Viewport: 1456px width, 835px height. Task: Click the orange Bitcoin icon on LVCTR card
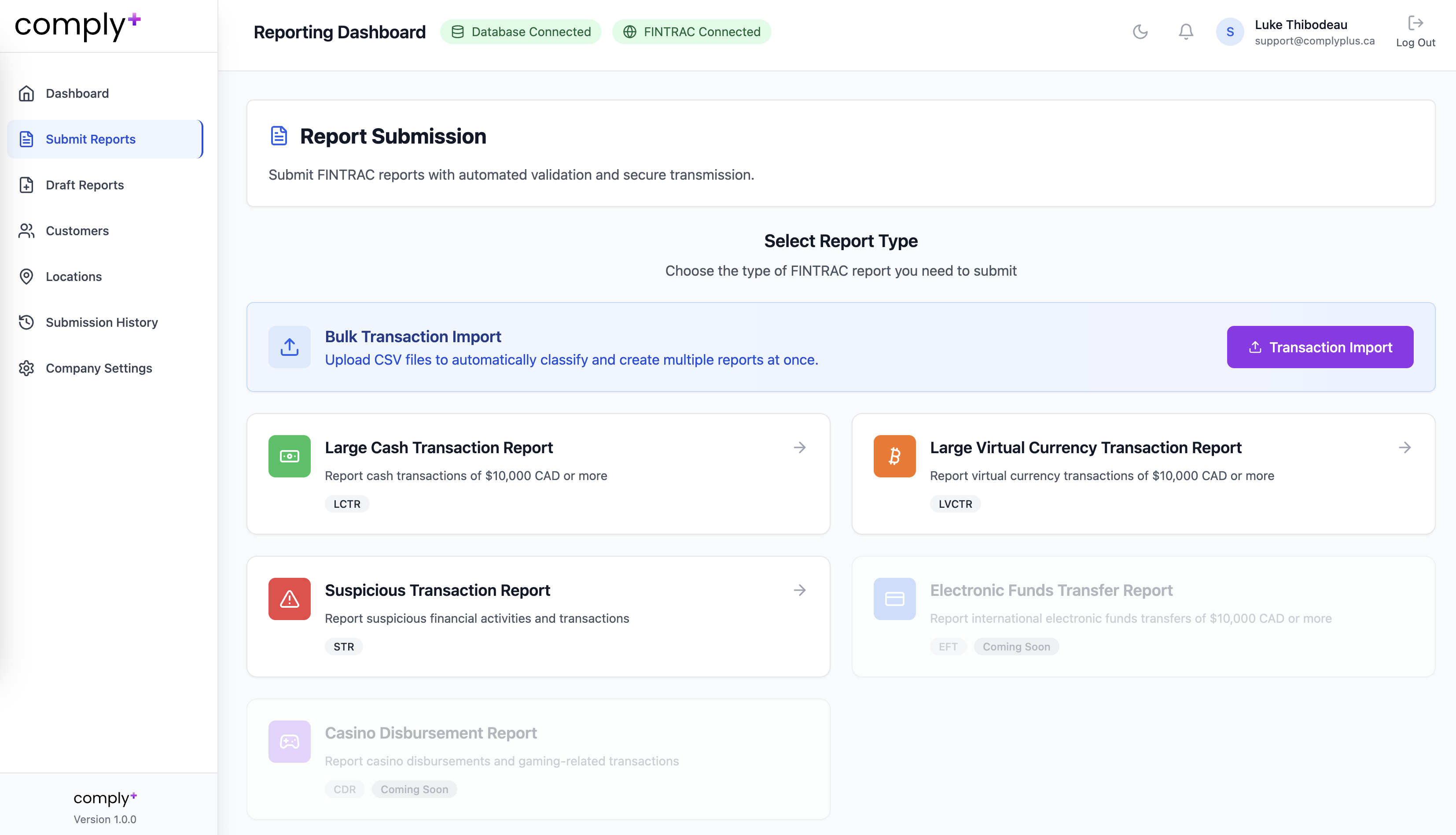pos(894,456)
